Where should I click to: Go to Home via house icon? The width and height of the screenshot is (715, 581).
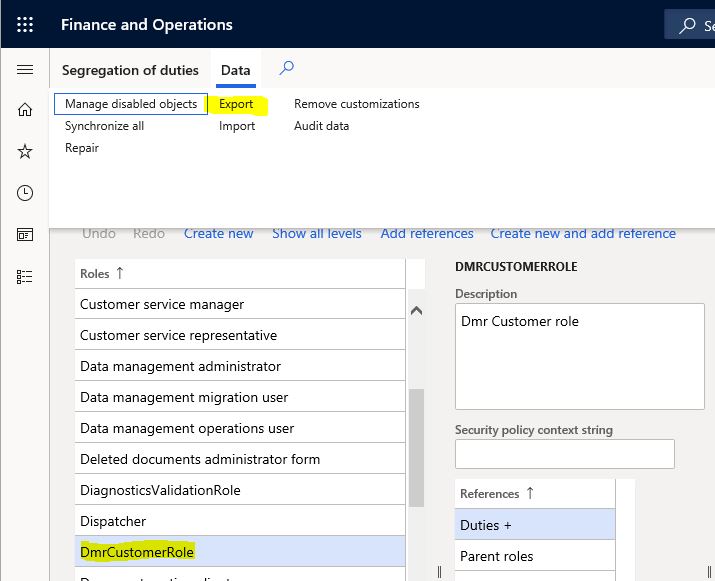tap(25, 110)
